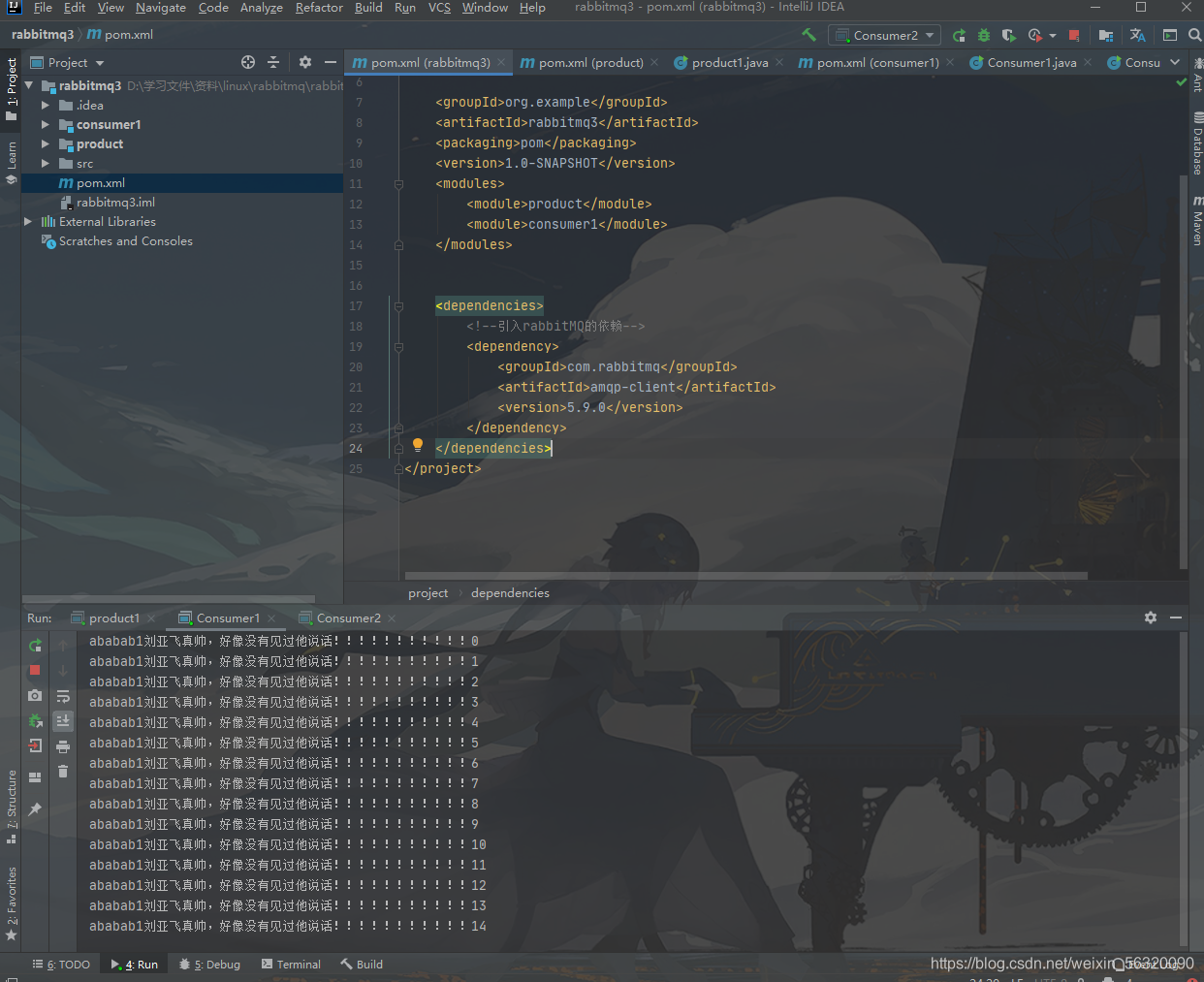Viewport: 1204px width, 982px height.
Task: Click the Translate plugin icon
Action: click(1138, 35)
